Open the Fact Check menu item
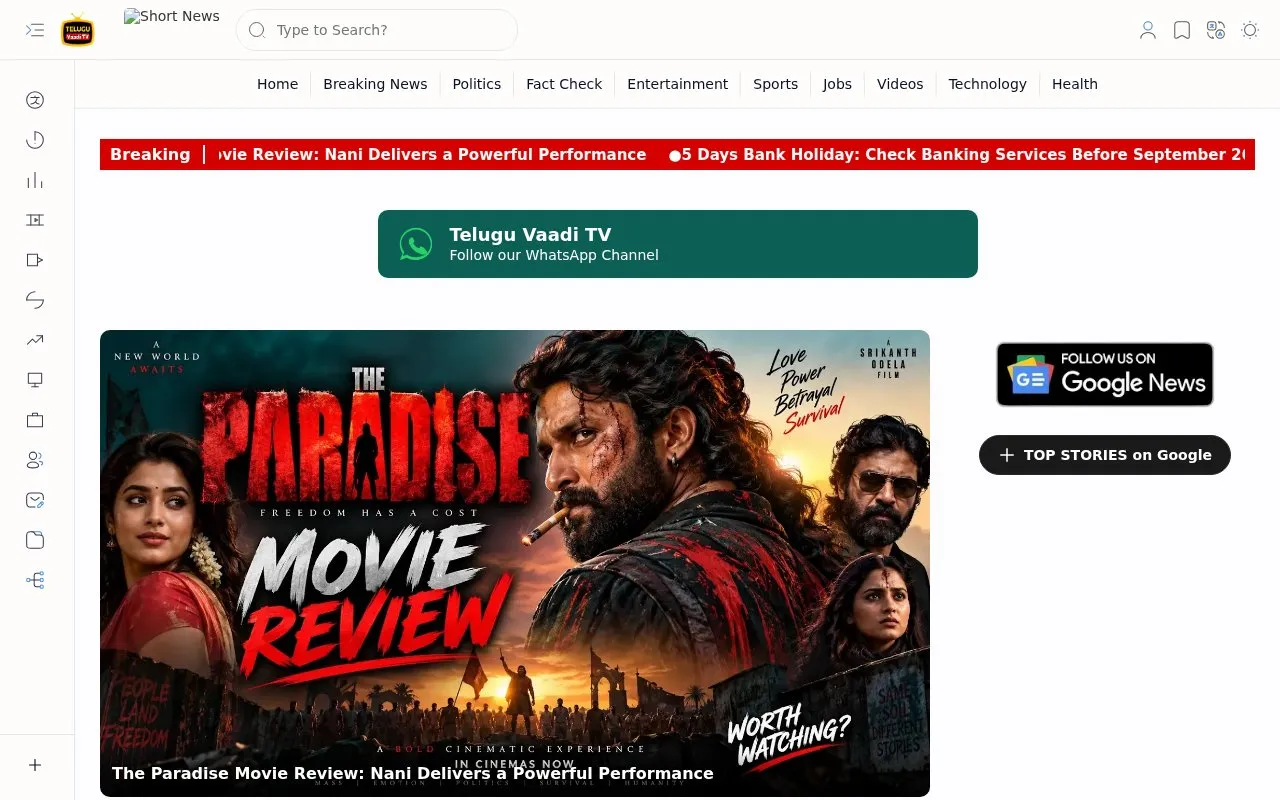Viewport: 1280px width, 800px height. (x=564, y=84)
